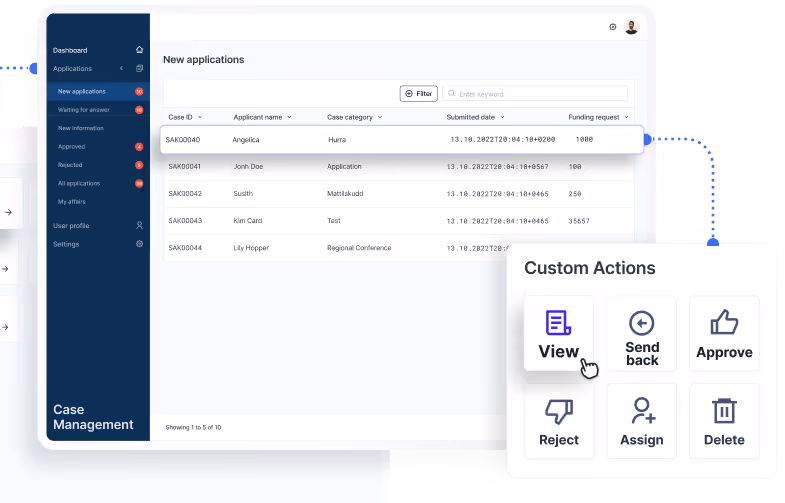This screenshot has width=785, height=503.
Task: Open All applications list
Action: [79, 183]
